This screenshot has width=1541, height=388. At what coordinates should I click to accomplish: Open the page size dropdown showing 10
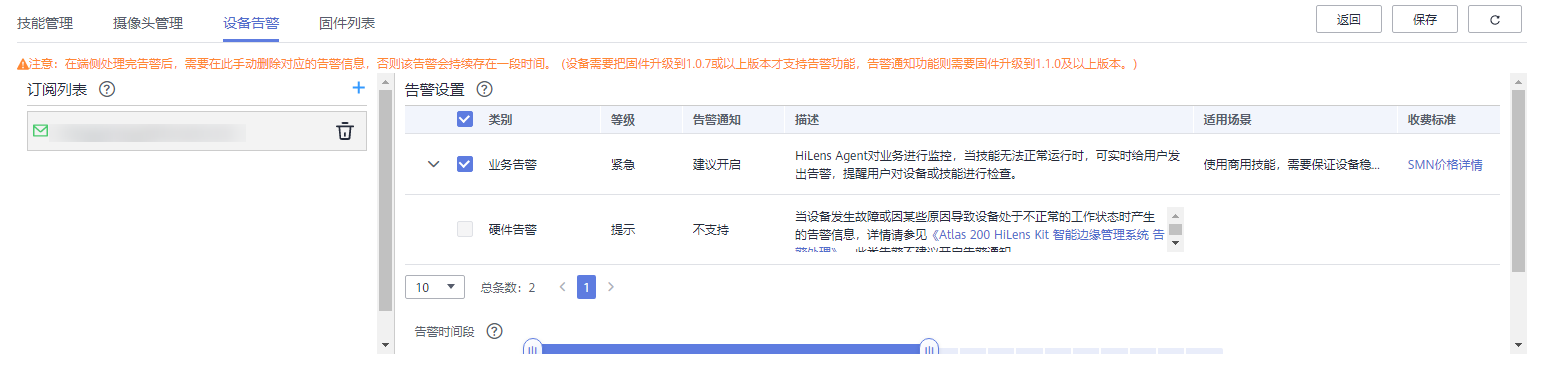[x=435, y=287]
